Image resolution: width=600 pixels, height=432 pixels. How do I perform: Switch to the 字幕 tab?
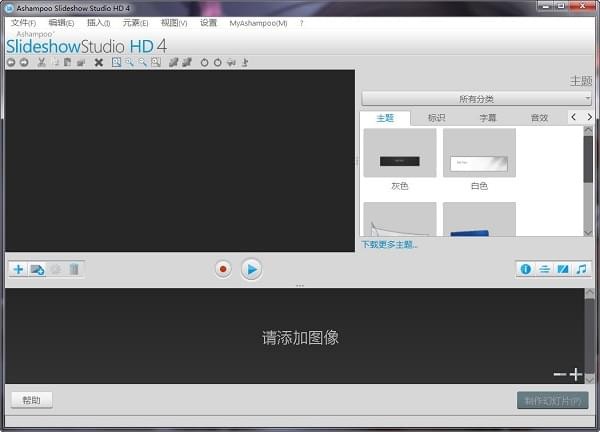click(488, 118)
